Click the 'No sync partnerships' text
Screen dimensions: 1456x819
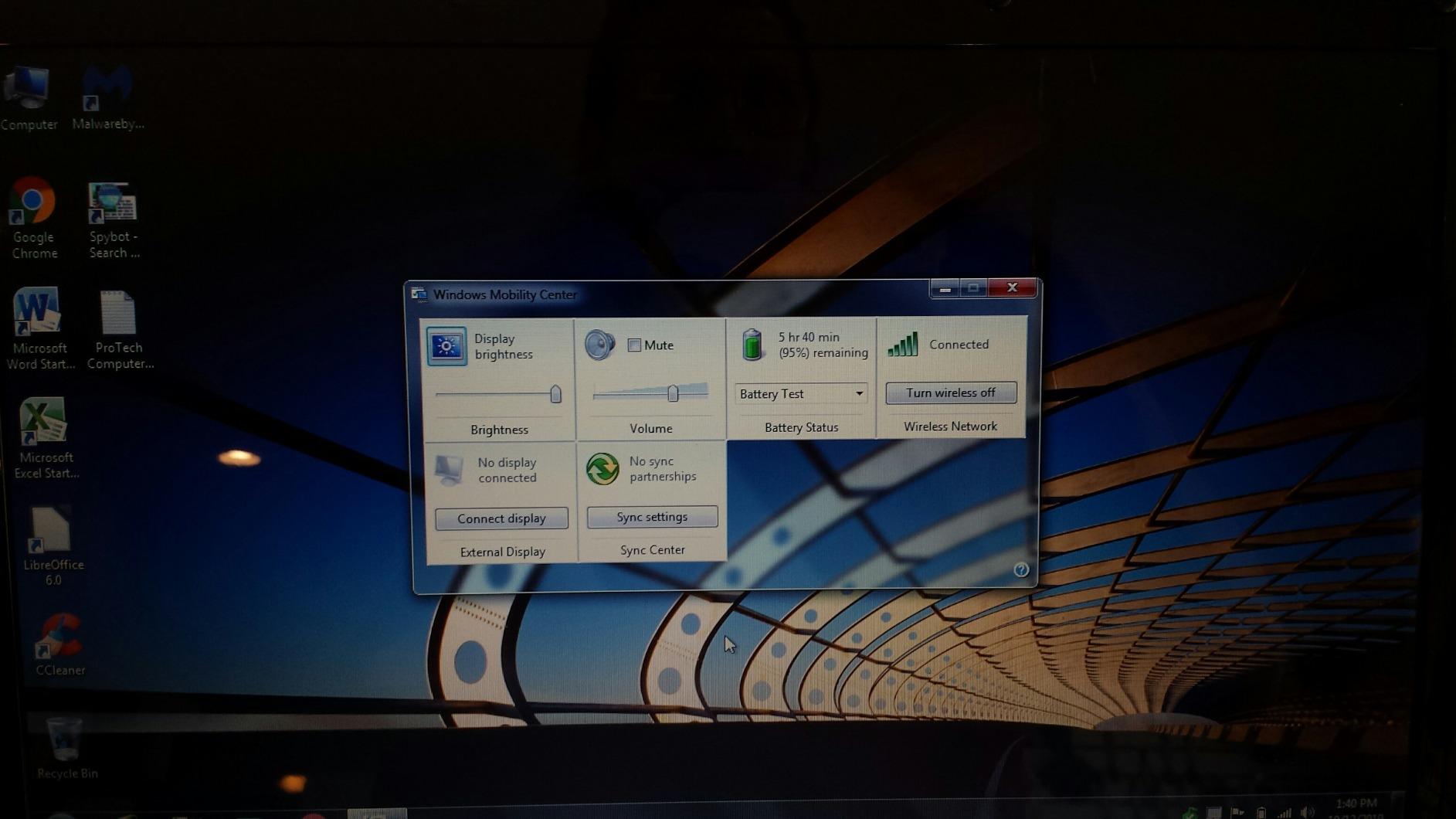pos(663,469)
